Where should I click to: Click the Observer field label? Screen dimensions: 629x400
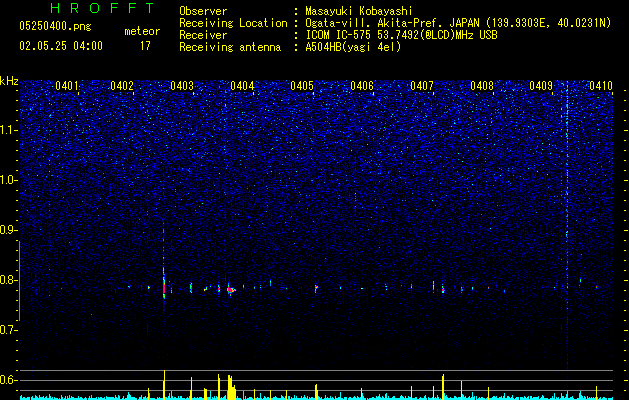coord(203,12)
